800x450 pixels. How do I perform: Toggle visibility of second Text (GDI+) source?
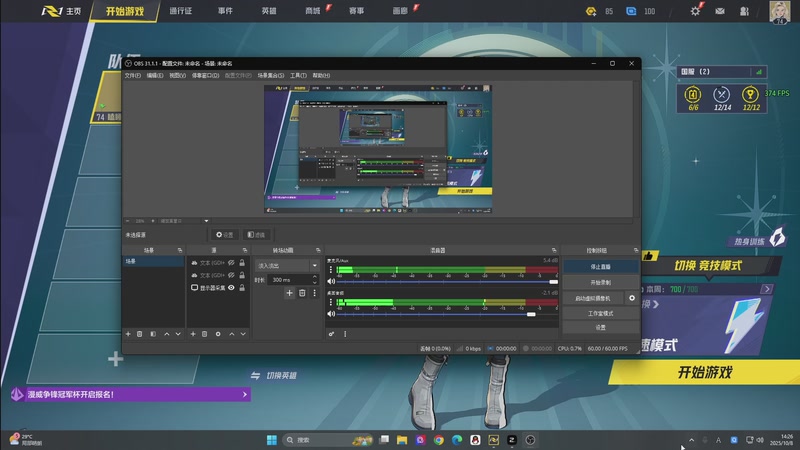231,275
